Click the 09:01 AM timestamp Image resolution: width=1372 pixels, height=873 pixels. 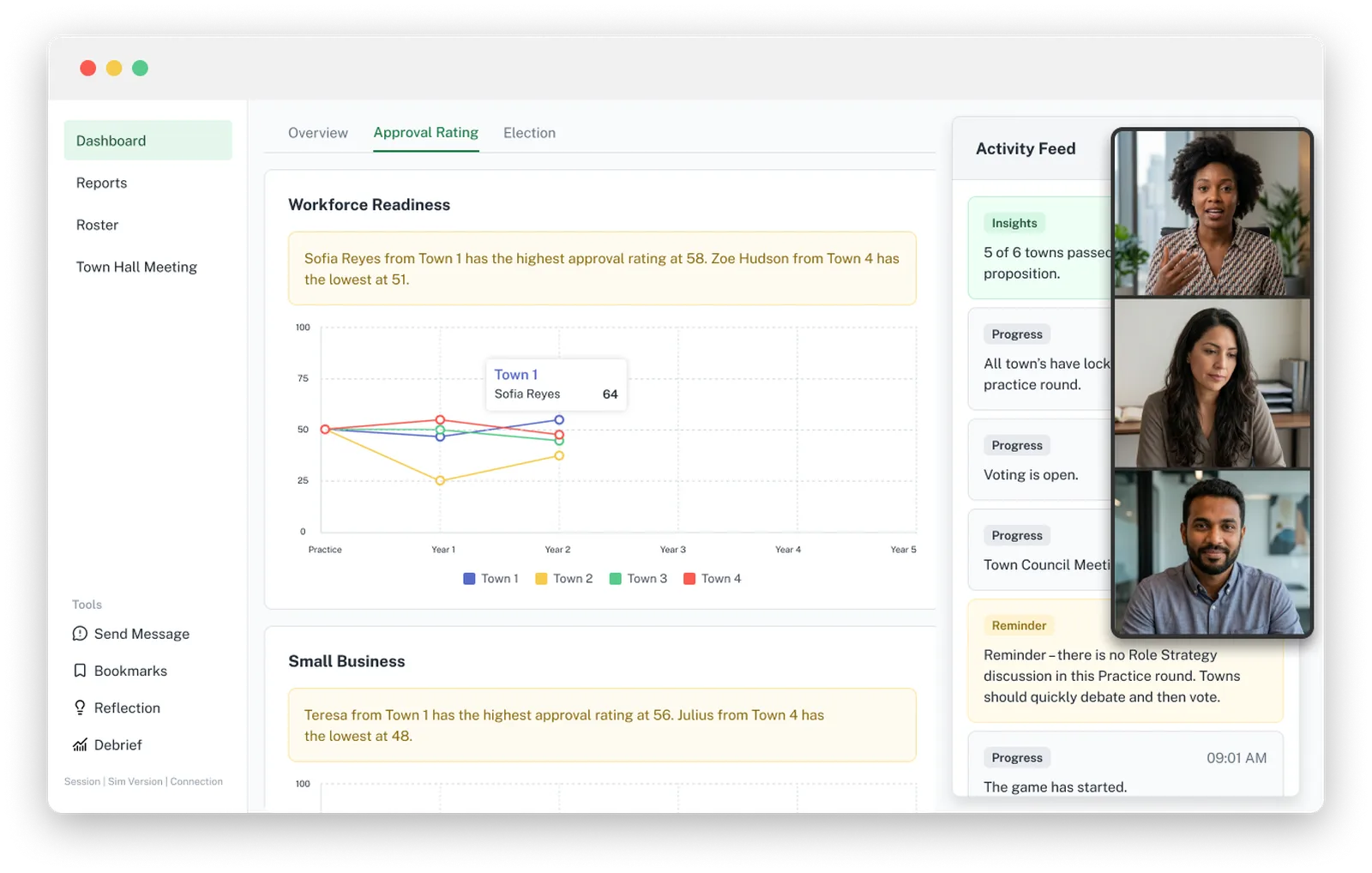coord(1237,757)
